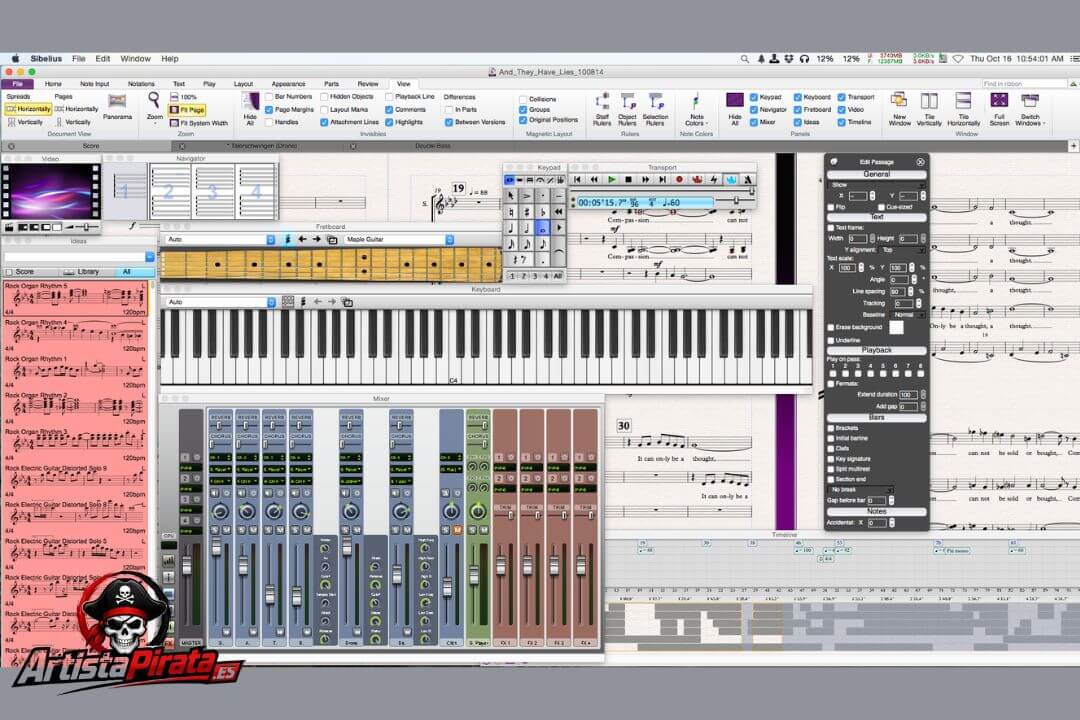
Task: Click the Transport tempo slider
Action: pyautogui.click(x=736, y=200)
